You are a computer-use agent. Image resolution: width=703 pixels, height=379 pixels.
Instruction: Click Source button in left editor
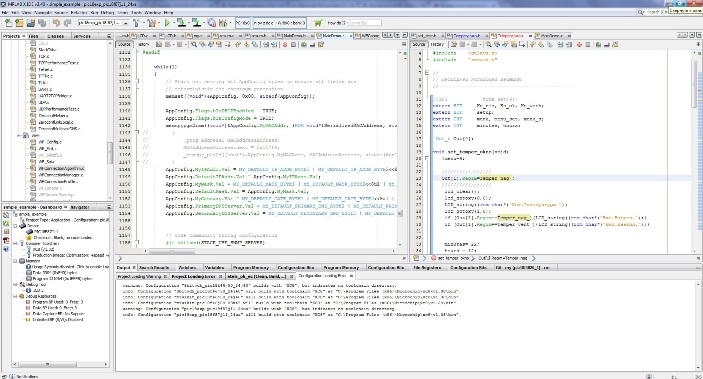[x=124, y=44]
